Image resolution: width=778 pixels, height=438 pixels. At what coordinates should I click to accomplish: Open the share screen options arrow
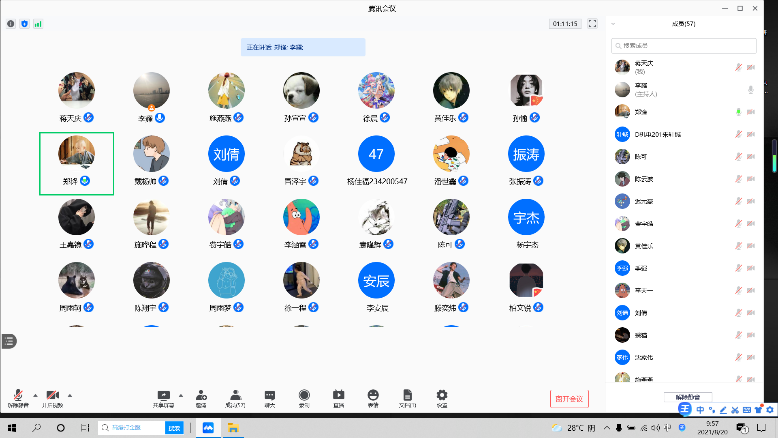pos(181,395)
